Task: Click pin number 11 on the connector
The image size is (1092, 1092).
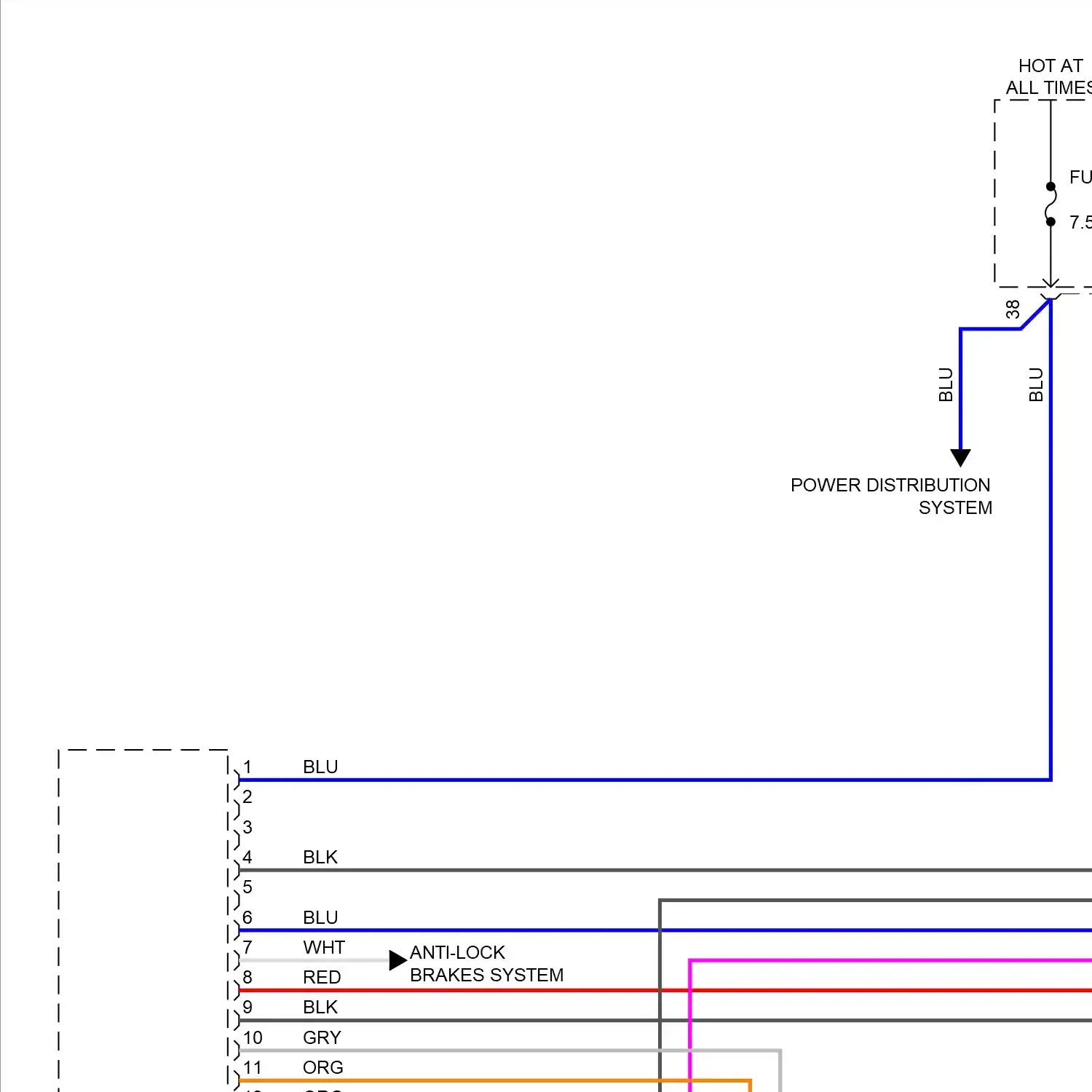Action: coord(253,1067)
